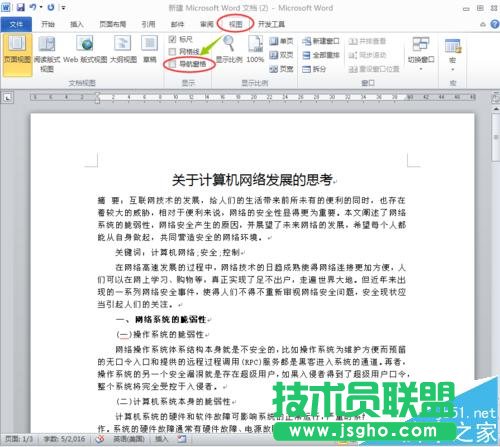Viewport: 500px width, 447px height.
Task: Click the subheading (一)操作系统的脆弱性
Action: coord(161,334)
